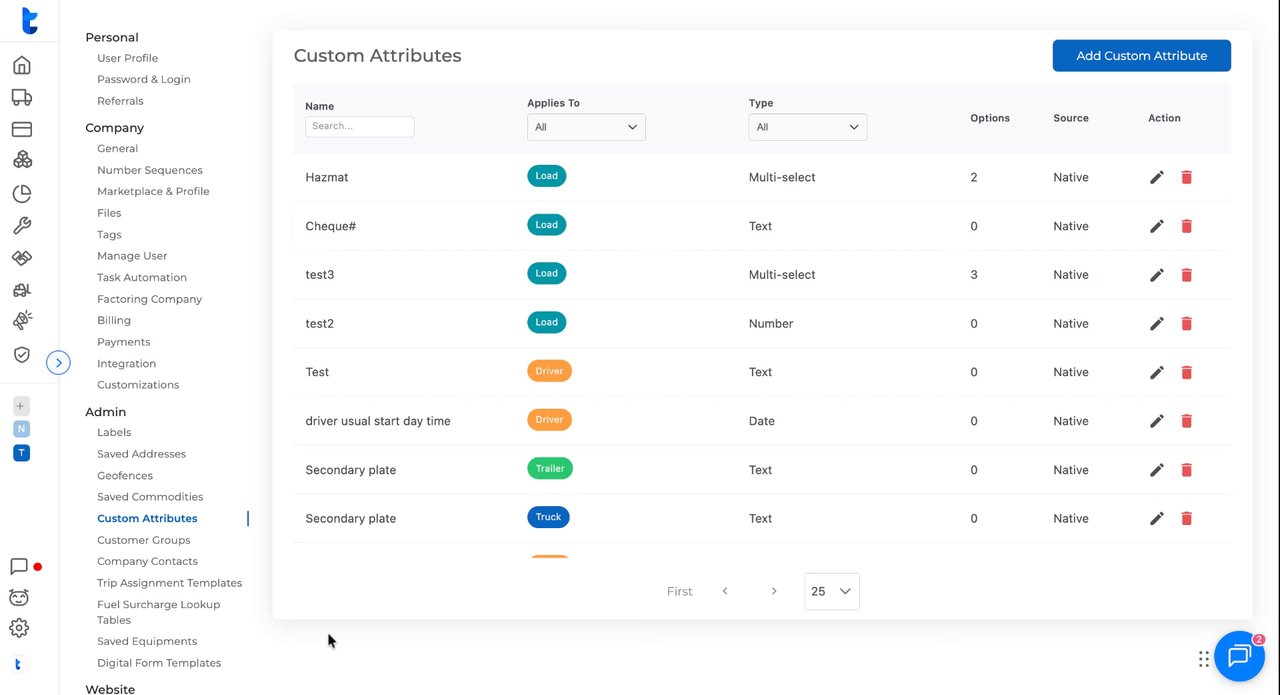Screen dimensions: 1280x695
Task: Delete the driver usual start day time attribute
Action: point(1187,421)
